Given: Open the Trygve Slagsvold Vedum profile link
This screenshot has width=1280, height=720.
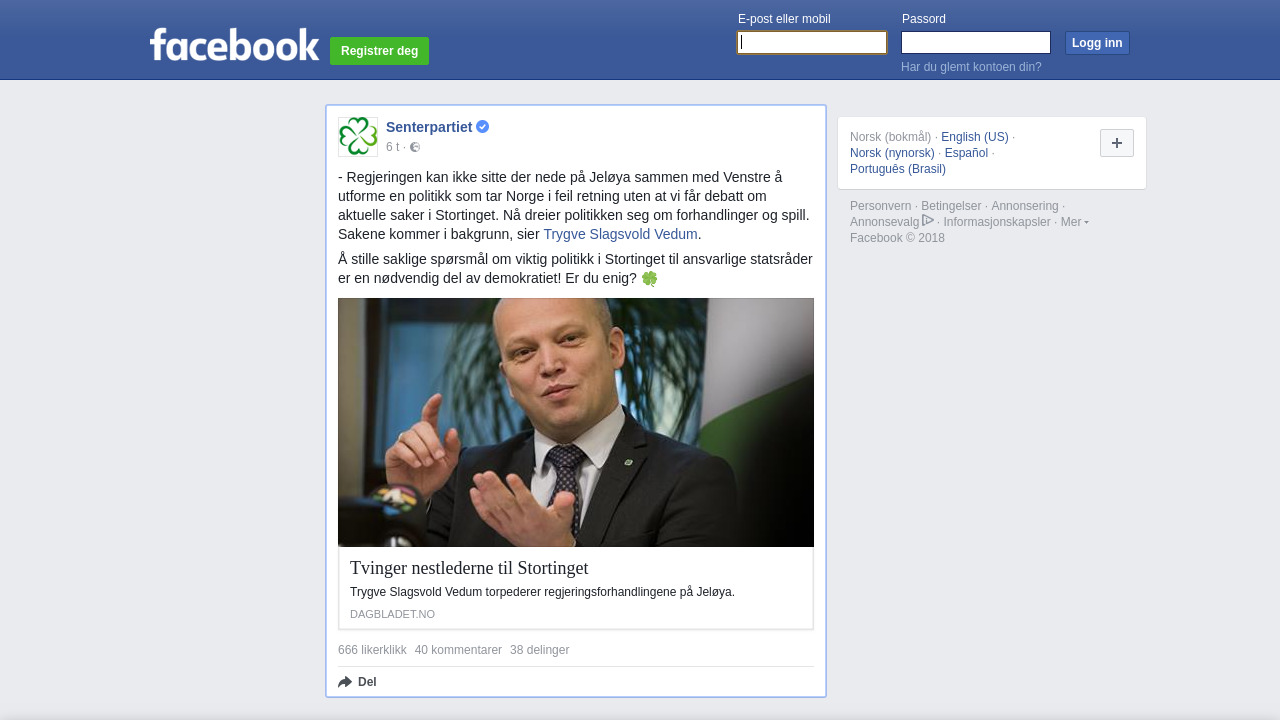Looking at the screenshot, I should click(x=620, y=234).
